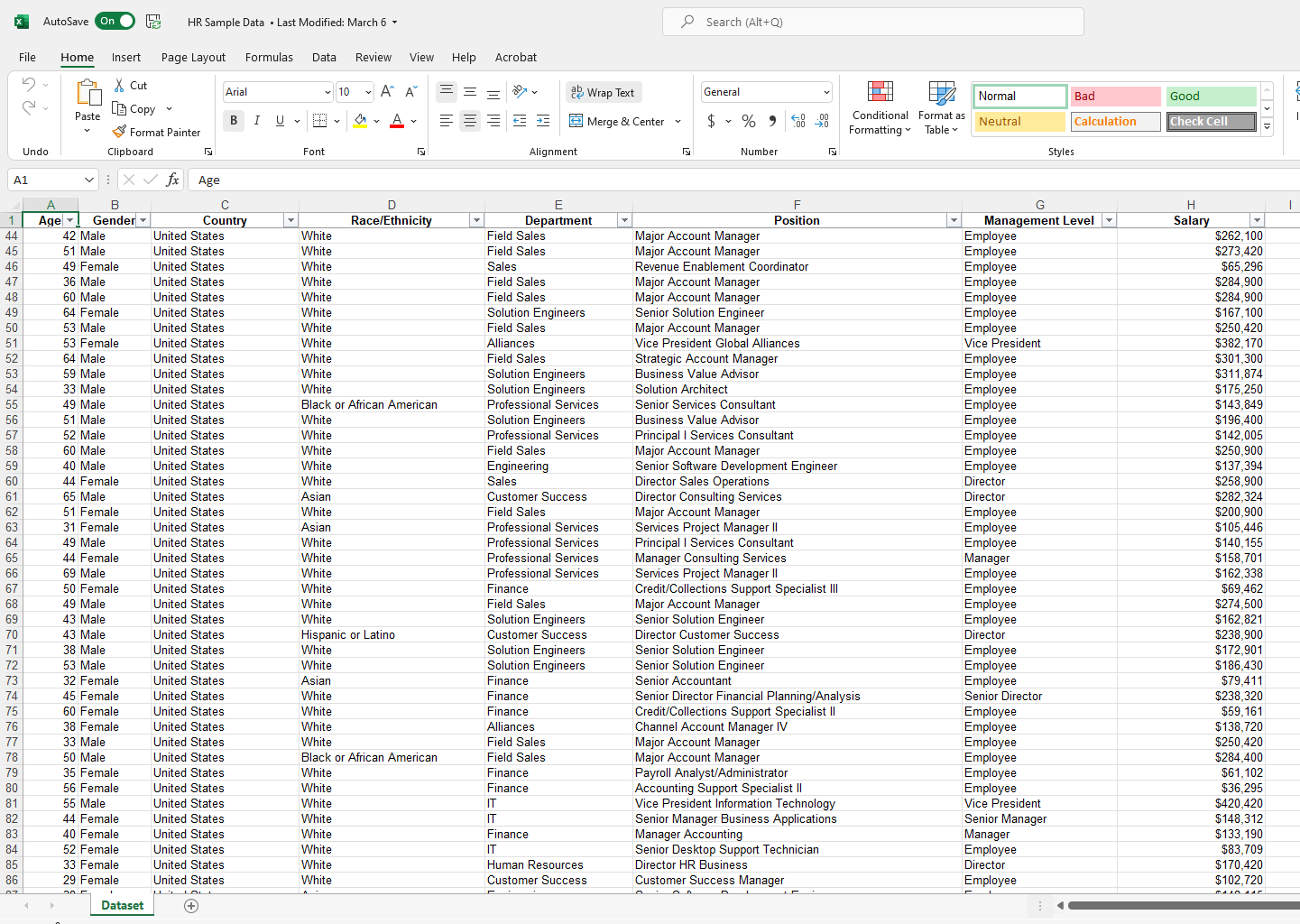Viewport: 1300px width, 924px height.
Task: Decrease font size with the smaller A icon
Action: [410, 91]
